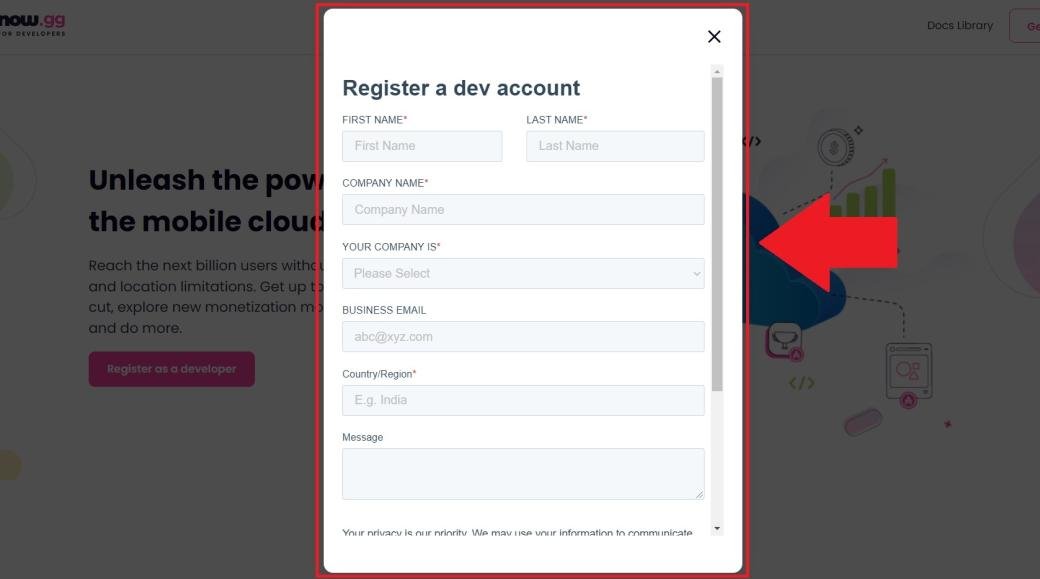This screenshot has width=1040, height=579.
Task: Click inside the Message text area
Action: click(x=523, y=474)
